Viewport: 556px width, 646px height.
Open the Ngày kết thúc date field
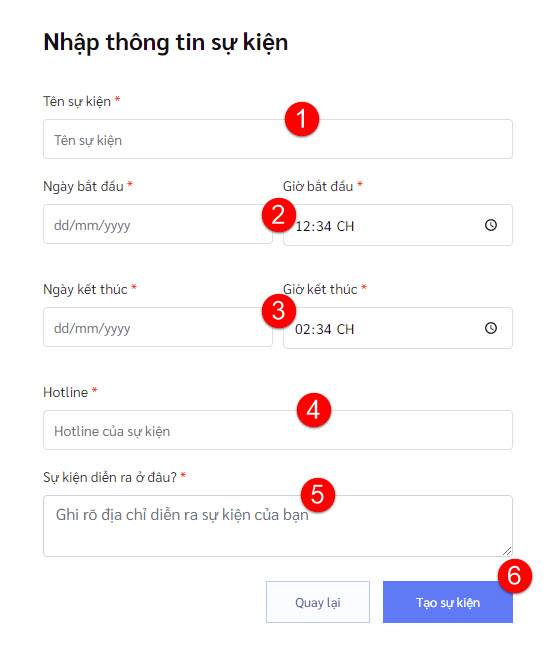(x=158, y=327)
